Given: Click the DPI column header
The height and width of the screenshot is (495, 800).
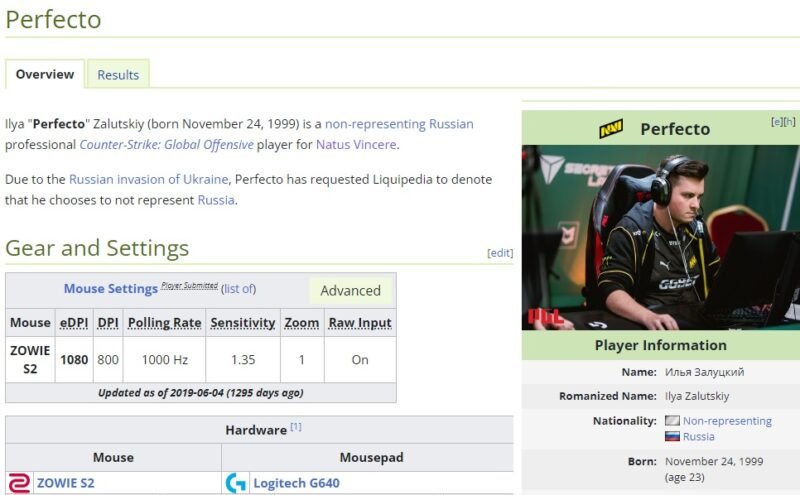Looking at the screenshot, I should (108, 323).
